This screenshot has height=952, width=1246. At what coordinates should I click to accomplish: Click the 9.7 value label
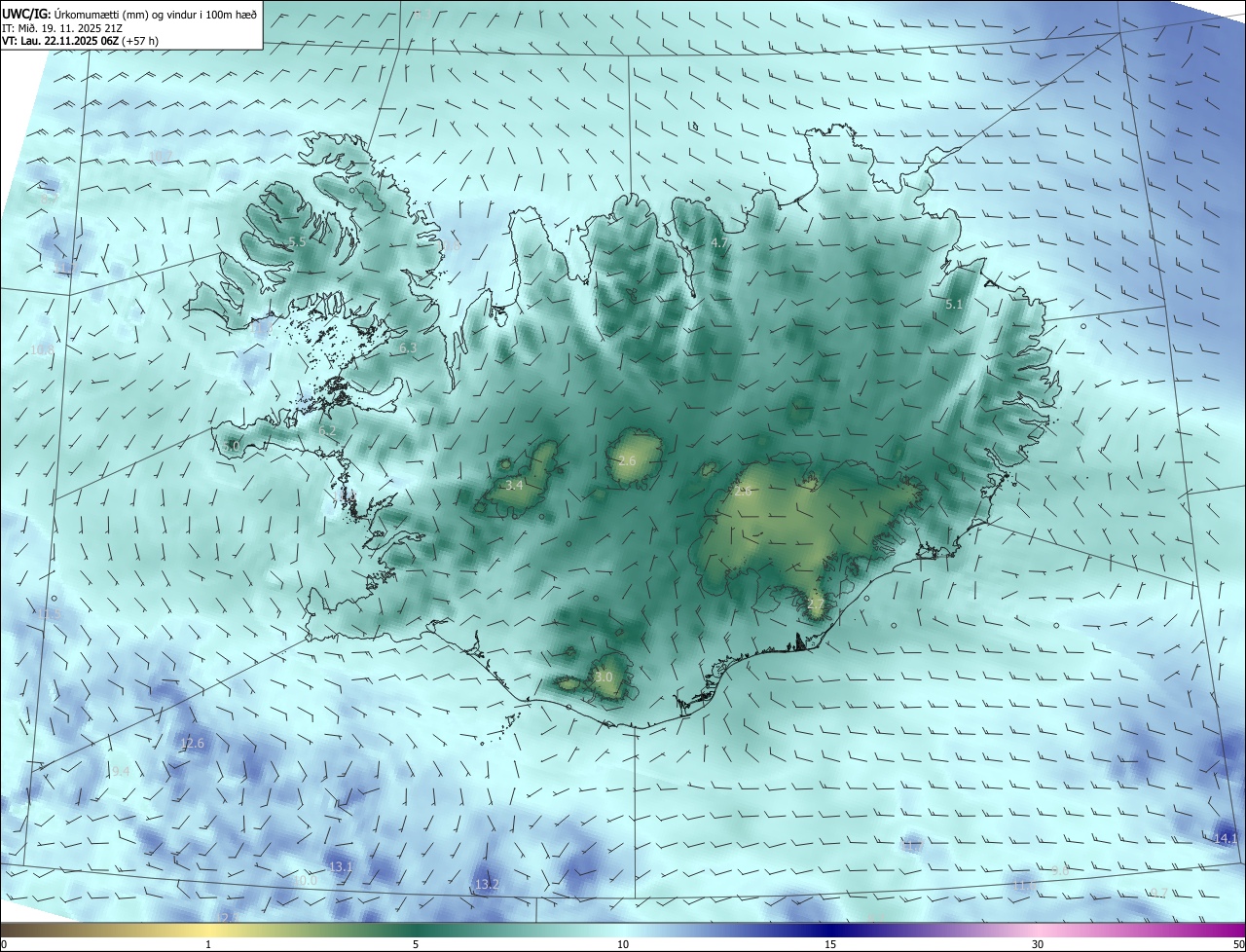[1158, 893]
